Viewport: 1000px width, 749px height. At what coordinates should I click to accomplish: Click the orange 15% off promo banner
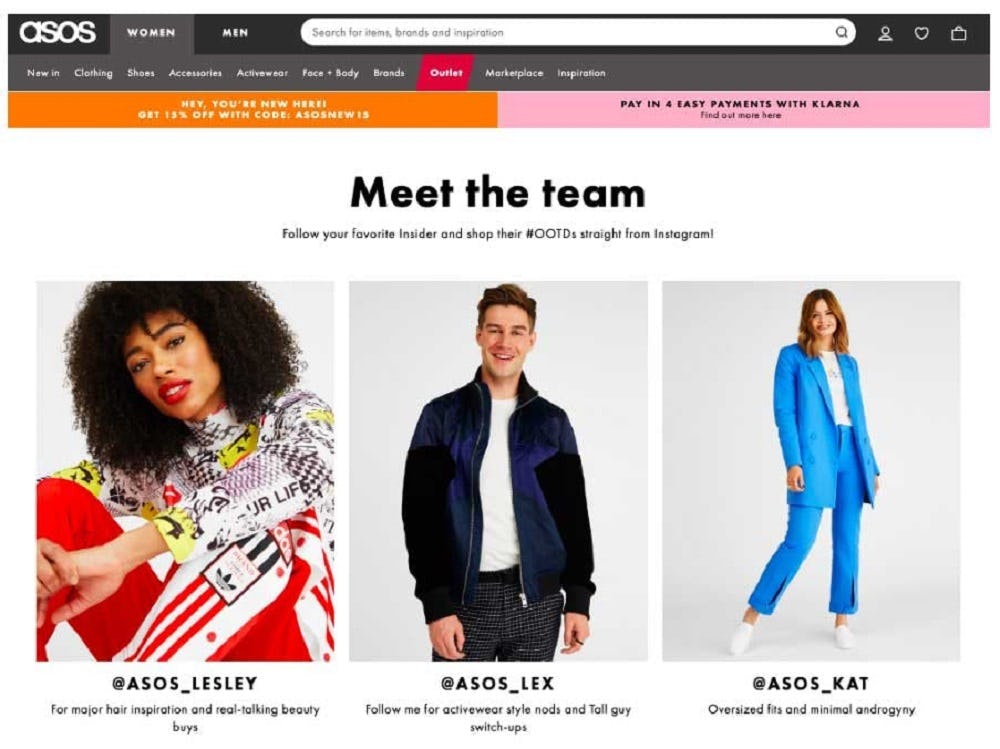(253, 110)
